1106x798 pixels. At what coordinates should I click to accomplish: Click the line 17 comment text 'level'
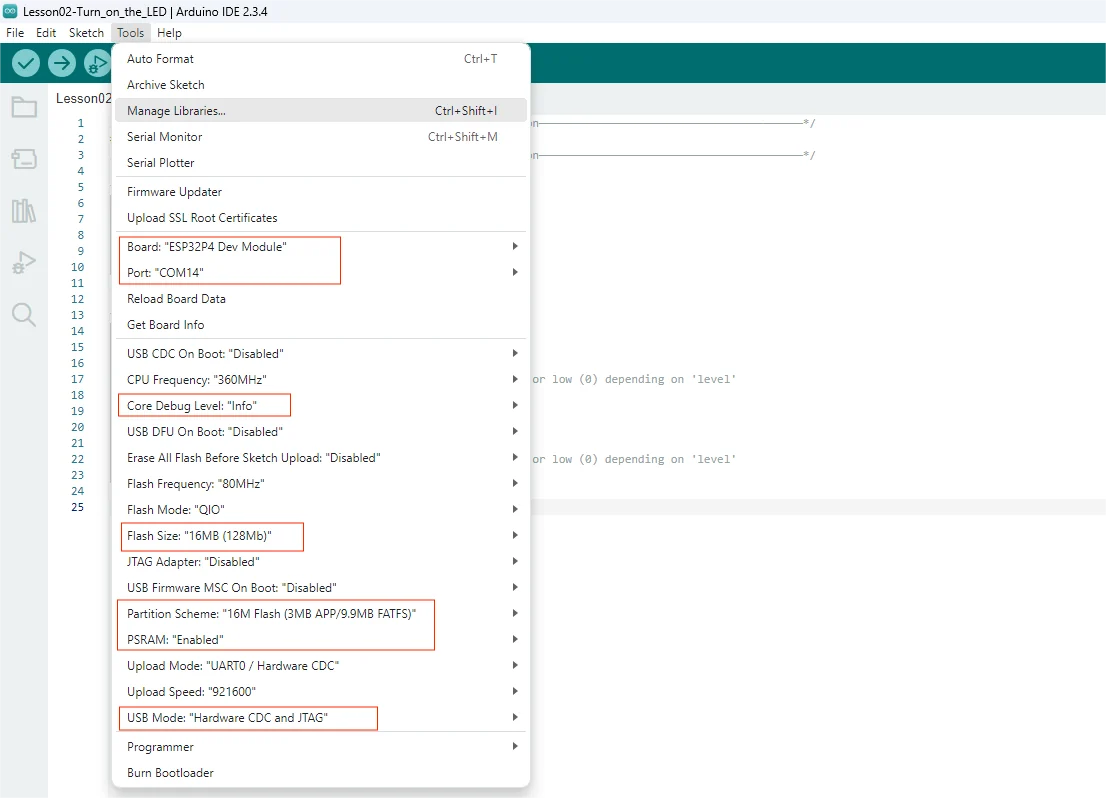[714, 380]
